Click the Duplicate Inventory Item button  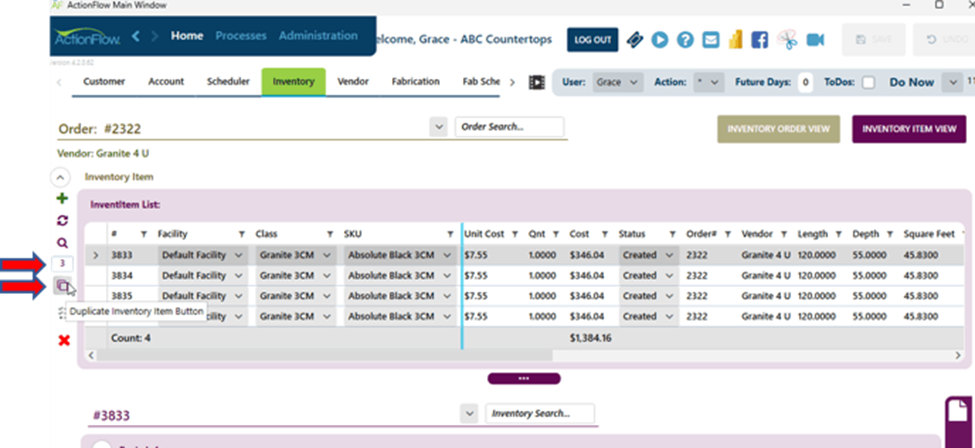(x=62, y=286)
